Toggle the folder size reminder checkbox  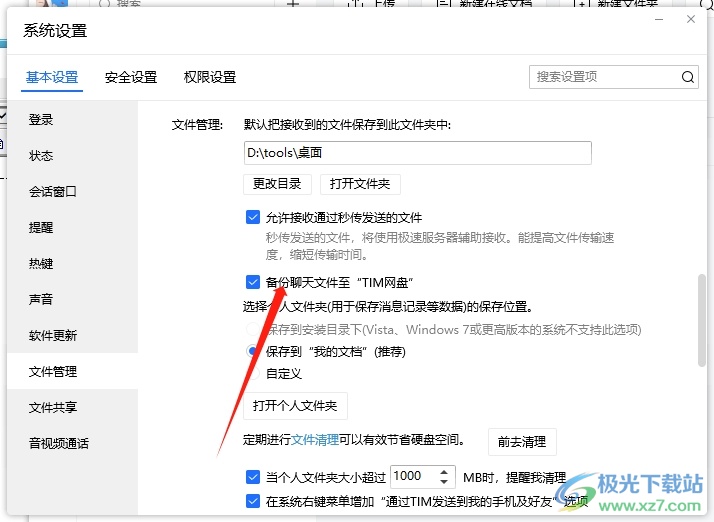click(x=253, y=477)
